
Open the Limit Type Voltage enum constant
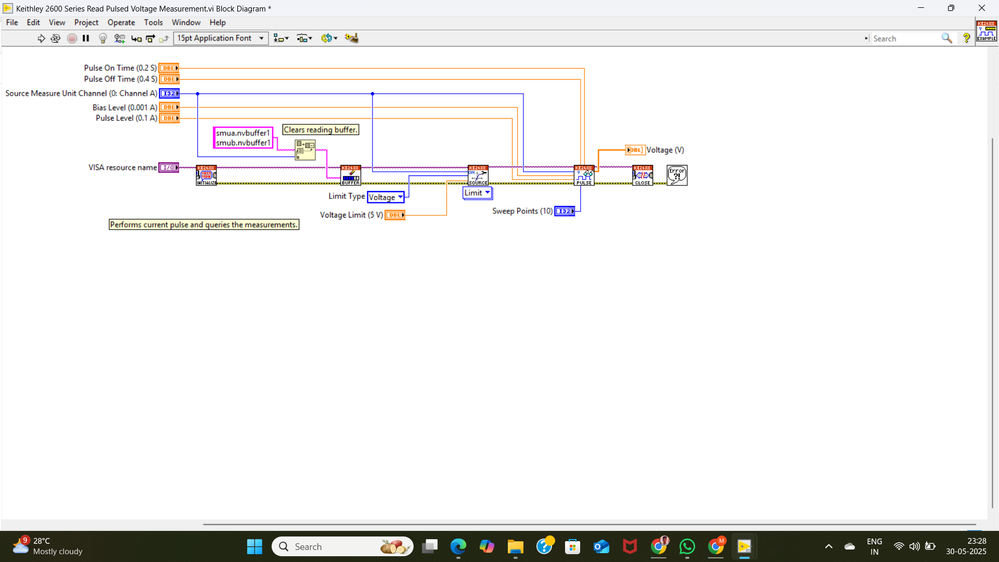385,198
